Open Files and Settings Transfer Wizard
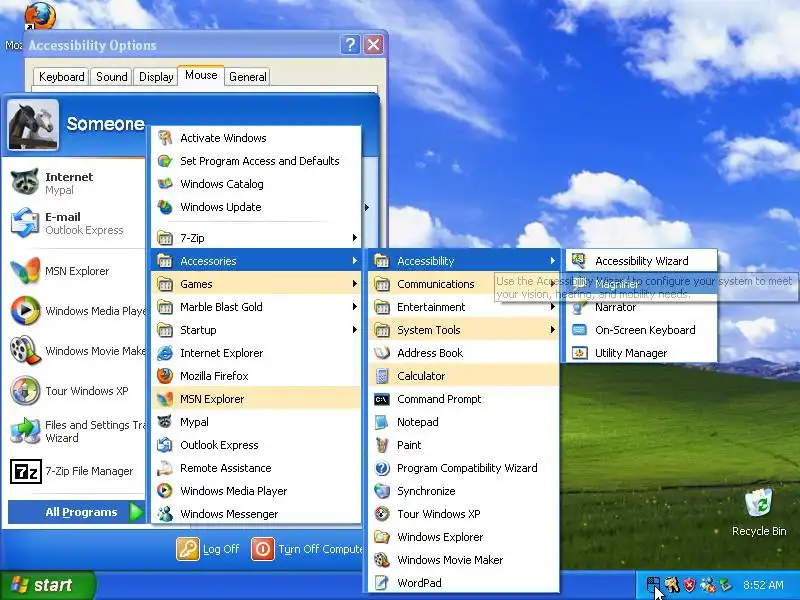 pos(77,431)
